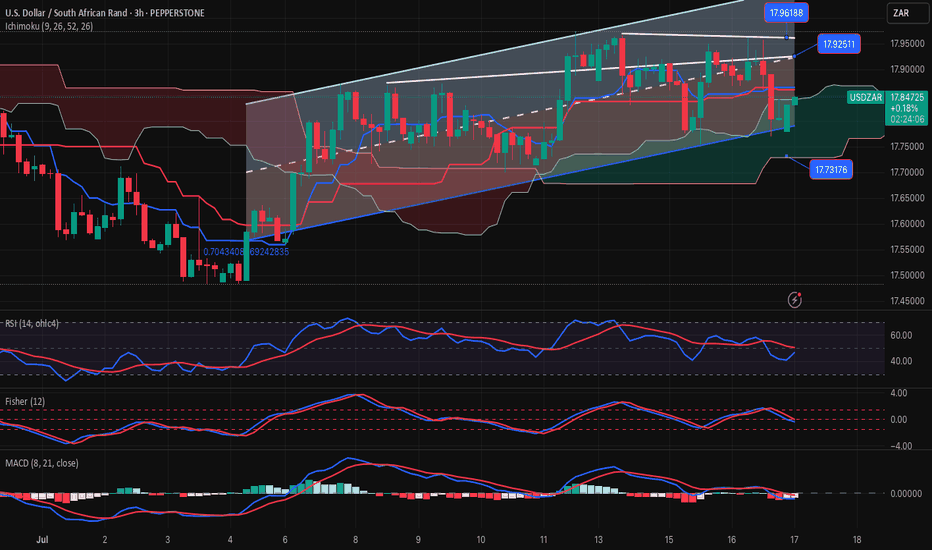This screenshot has width=932, height=550.
Task: Select the Ichimoku (9, 26, 52, 26) indicator label
Action: tap(49, 26)
